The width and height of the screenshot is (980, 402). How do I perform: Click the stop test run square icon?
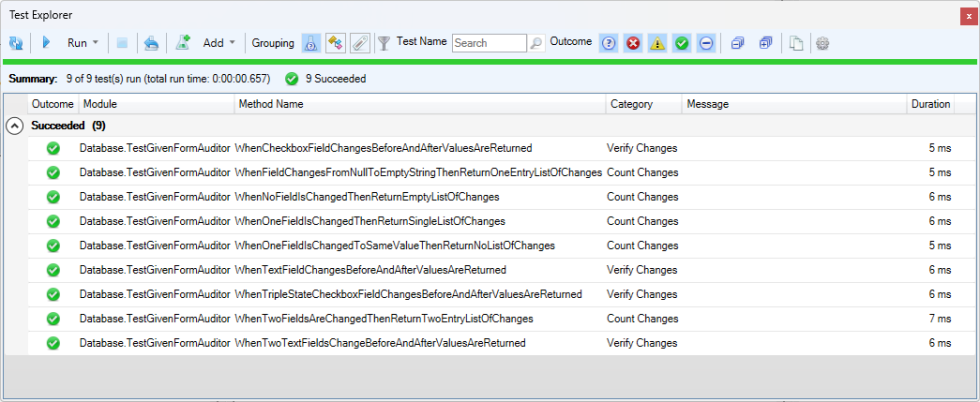tap(122, 43)
